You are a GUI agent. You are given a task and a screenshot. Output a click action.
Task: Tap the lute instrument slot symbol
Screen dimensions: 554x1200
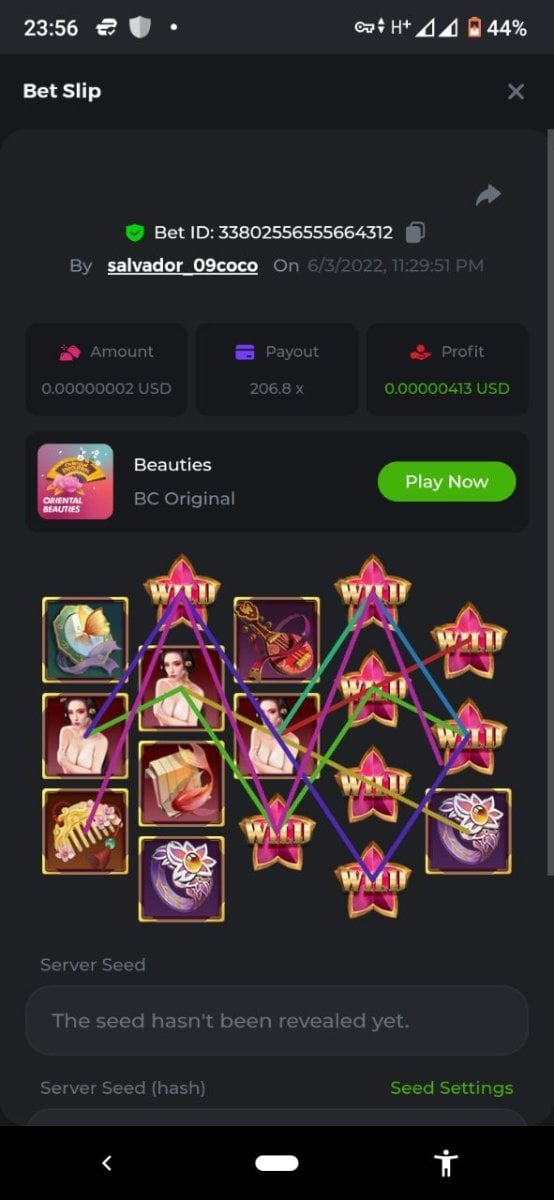pyautogui.click(x=277, y=639)
